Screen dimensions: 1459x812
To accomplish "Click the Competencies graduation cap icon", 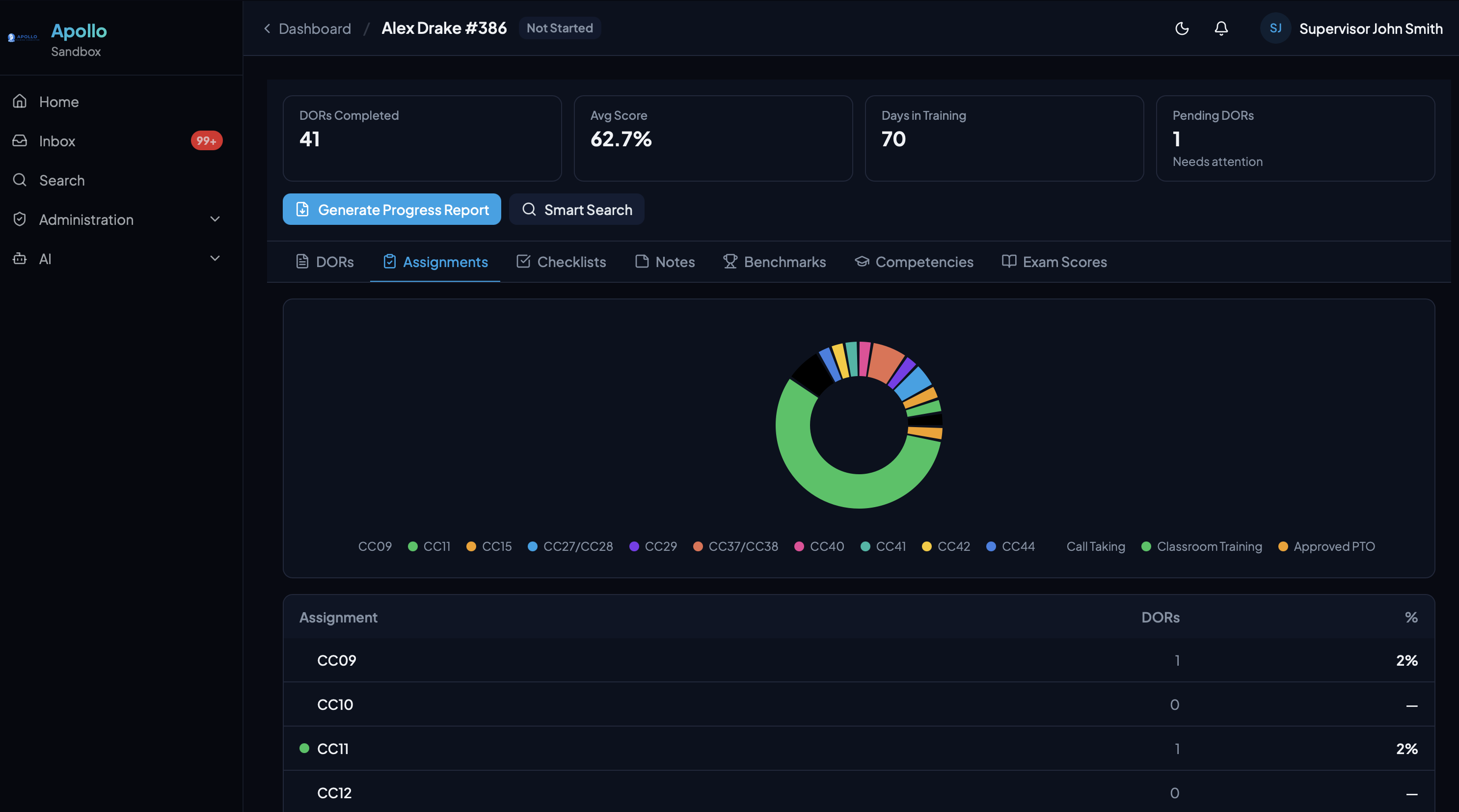I will tap(862, 262).
